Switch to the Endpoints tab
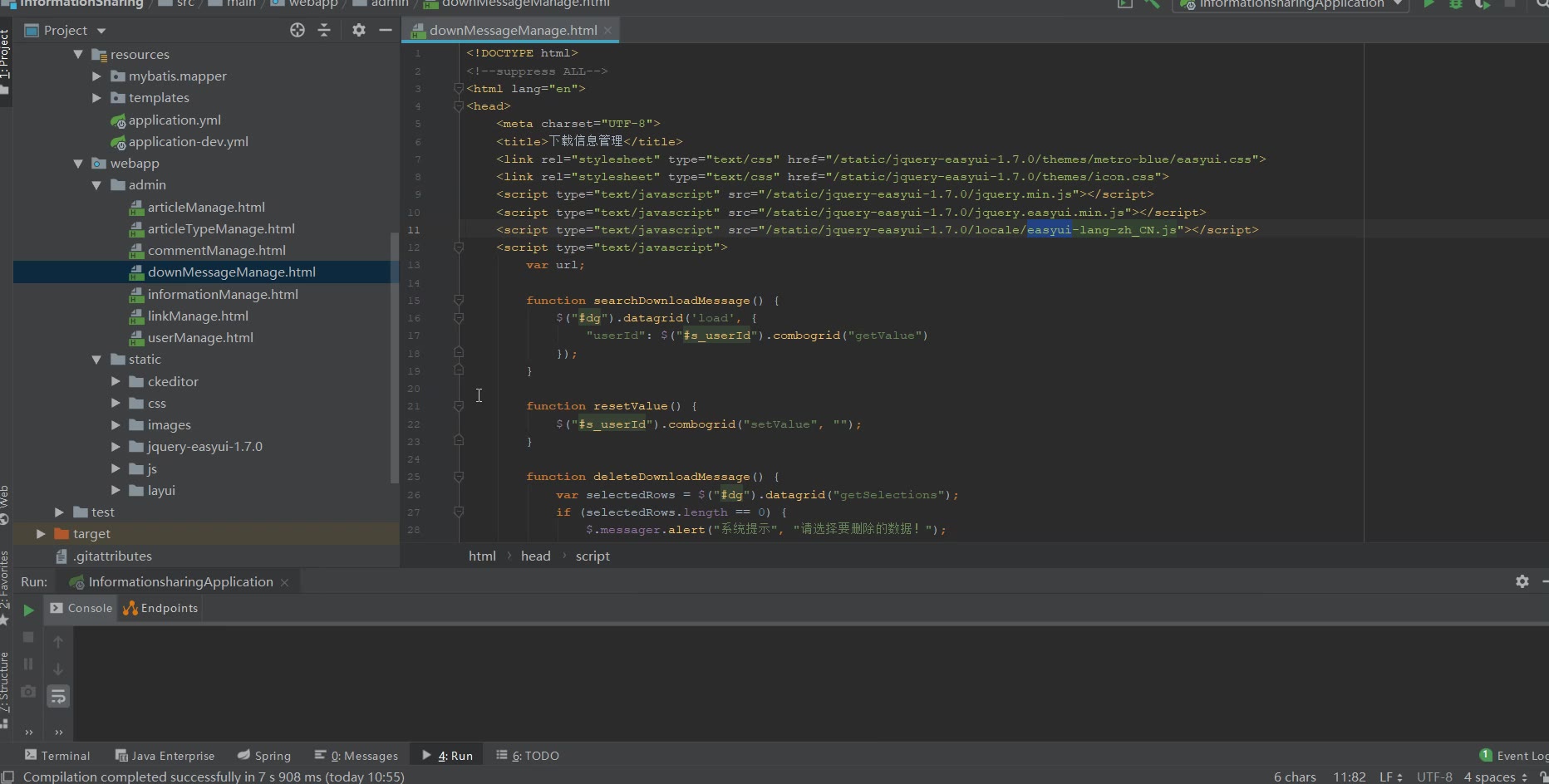Screen dimensions: 1549x784 tap(161, 608)
